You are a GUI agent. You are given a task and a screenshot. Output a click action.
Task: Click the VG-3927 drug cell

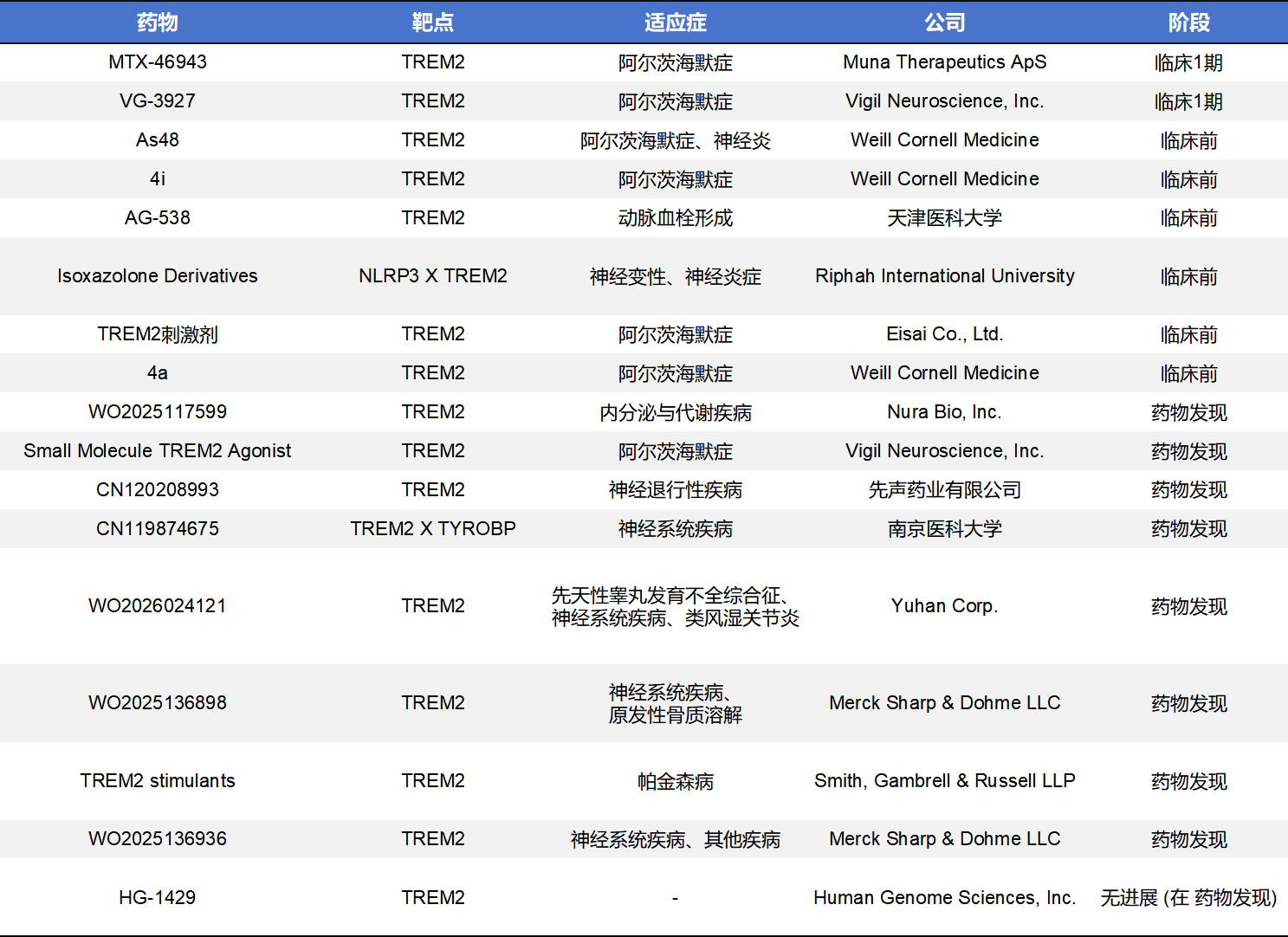coord(157,101)
